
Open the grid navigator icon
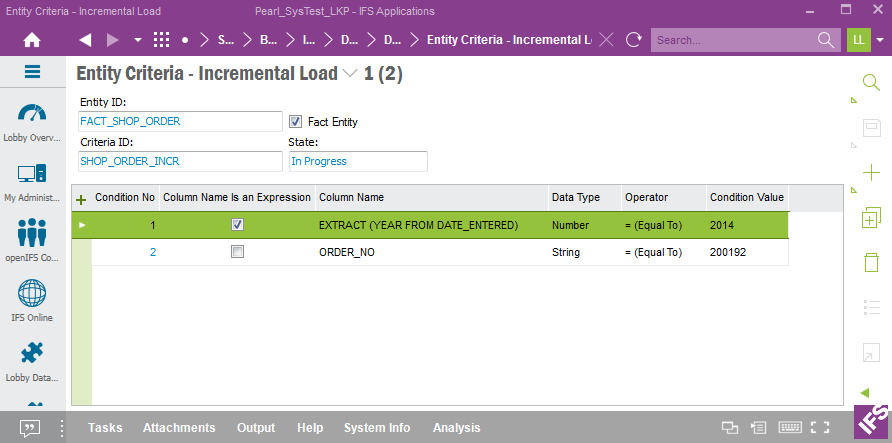coord(162,40)
